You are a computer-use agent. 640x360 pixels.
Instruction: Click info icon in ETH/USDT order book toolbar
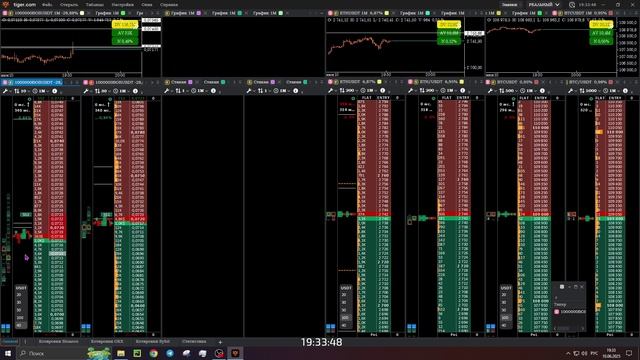[x=462, y=91]
